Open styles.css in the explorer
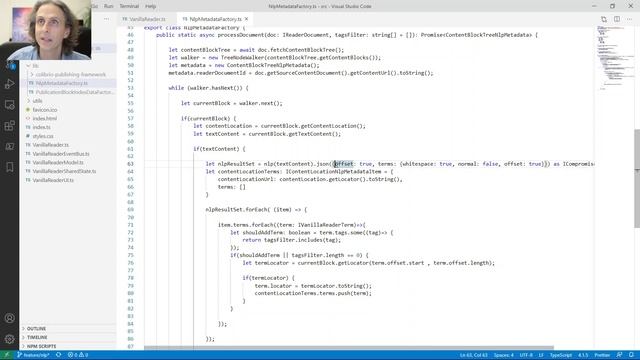The image size is (640, 360). tap(43, 136)
